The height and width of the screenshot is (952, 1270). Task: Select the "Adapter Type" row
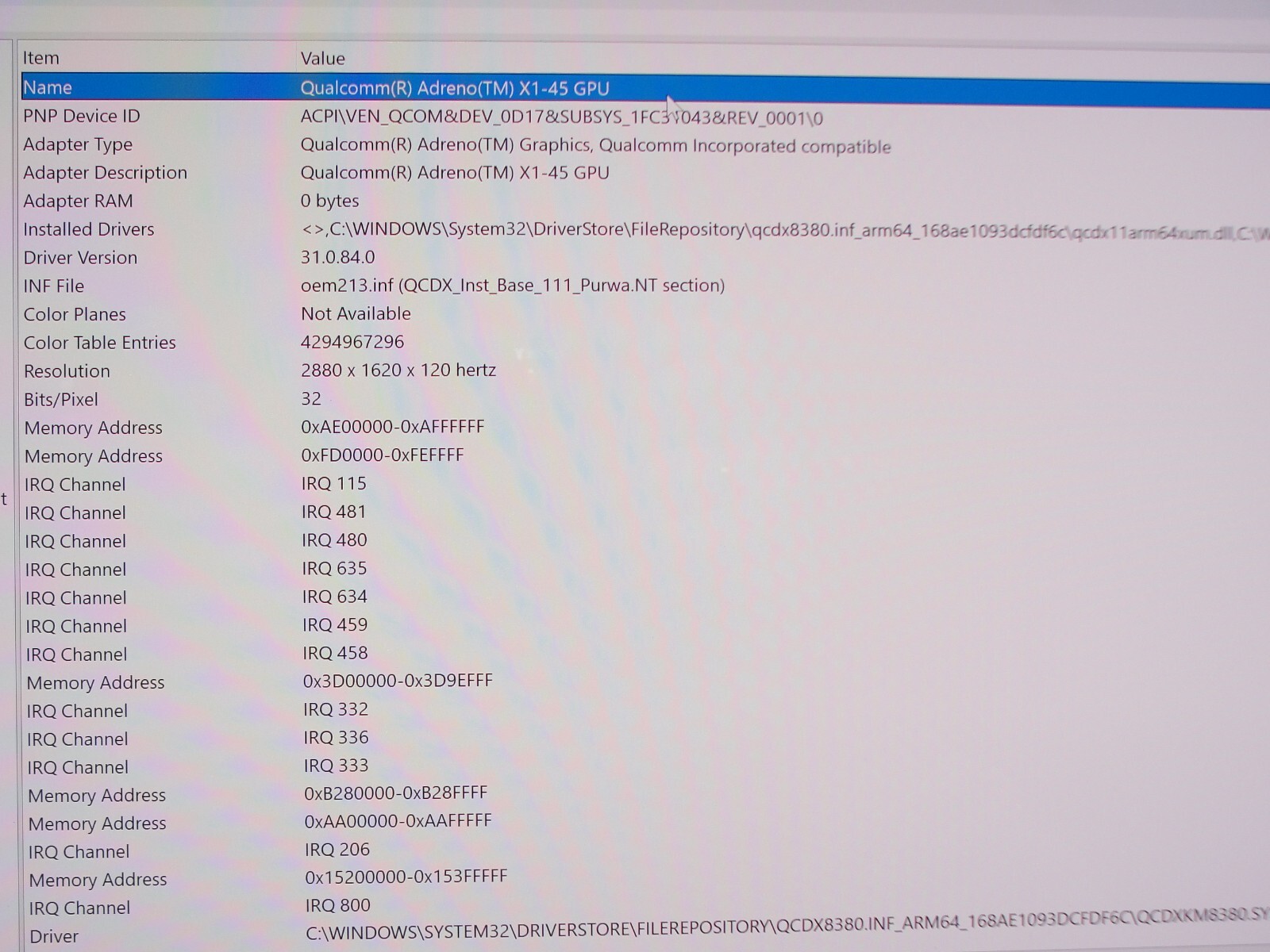645,145
